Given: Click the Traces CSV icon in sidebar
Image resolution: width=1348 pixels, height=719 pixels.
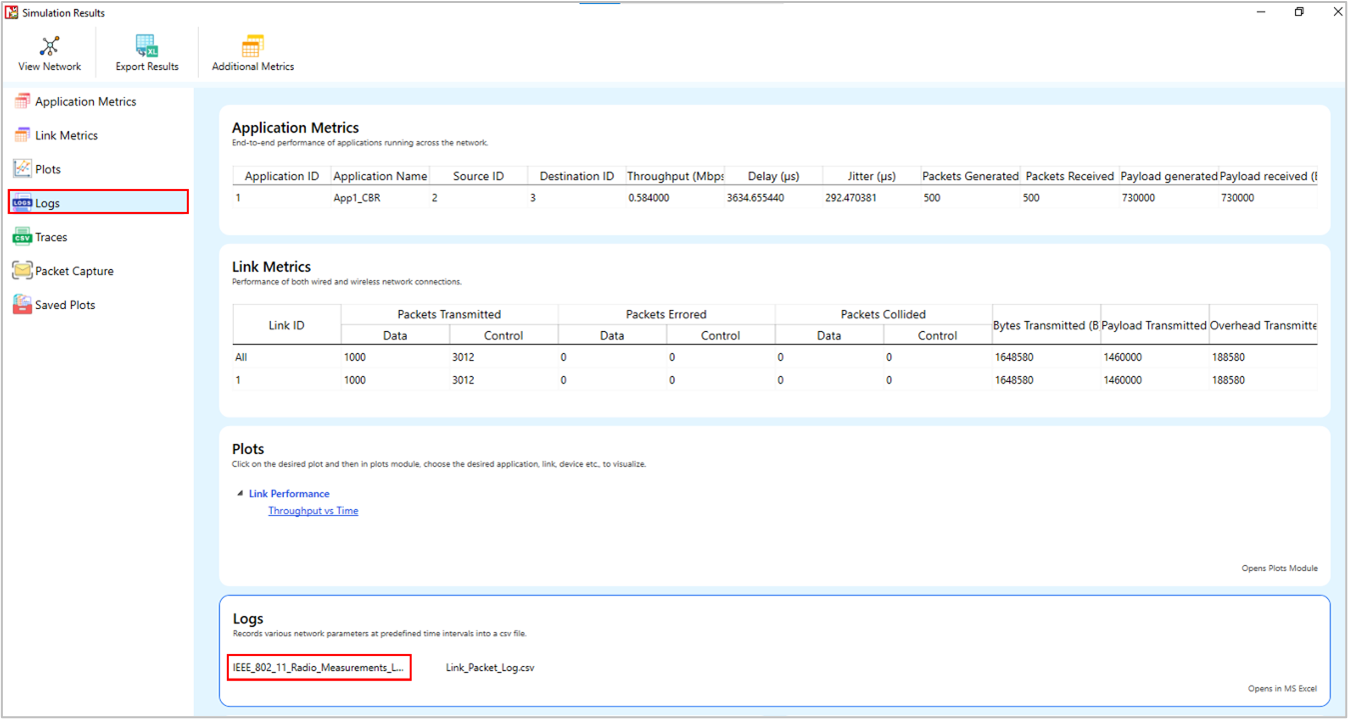Looking at the screenshot, I should [22, 237].
